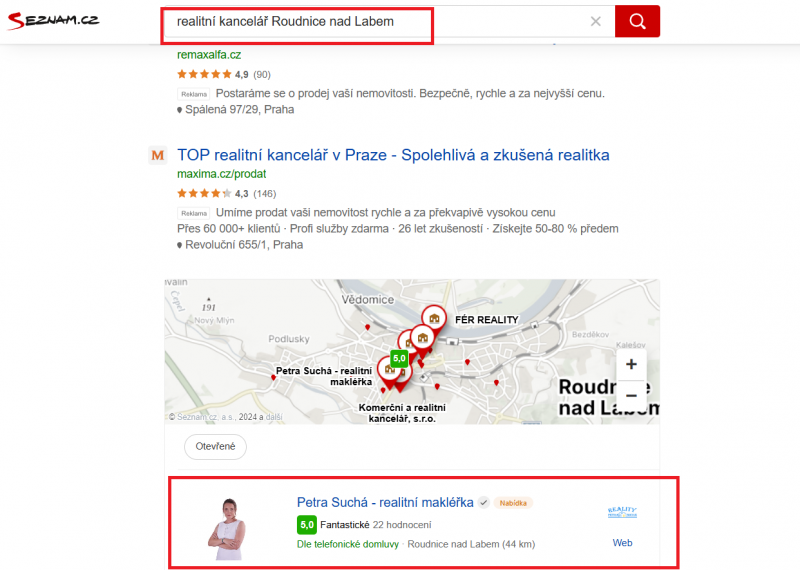Clear the search query with the X
Viewport: 800px width, 570px height.
pyautogui.click(x=595, y=21)
